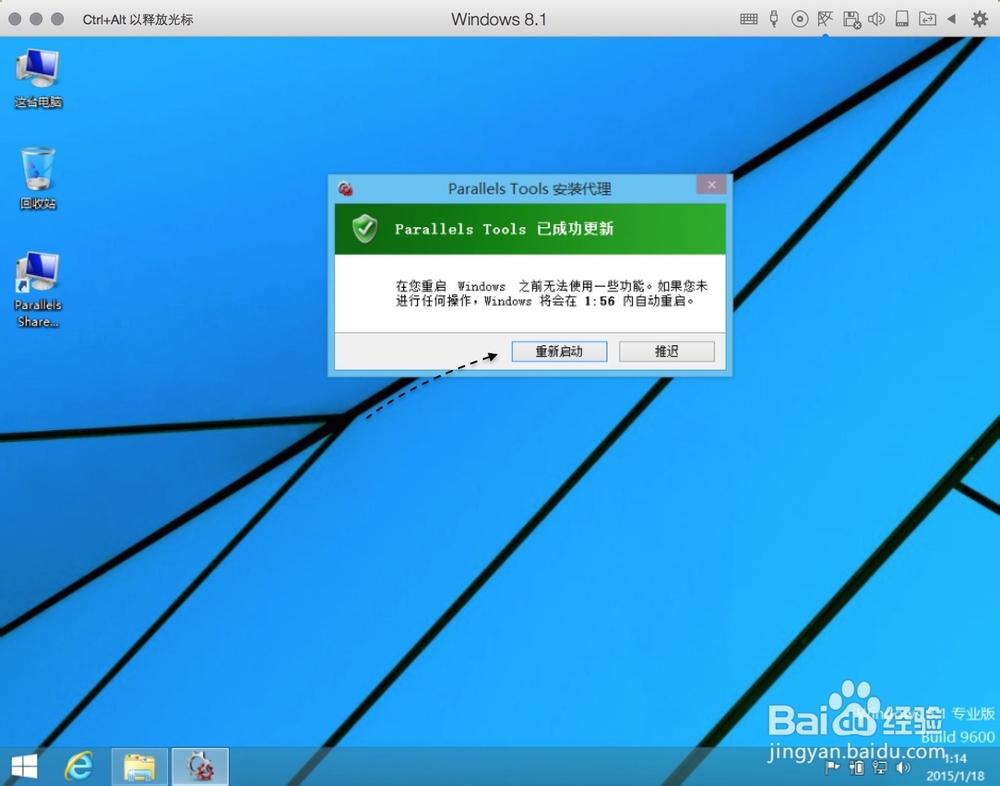Click the macOS minimize window button
Viewport: 1000px width, 786px height.
pos(36,19)
